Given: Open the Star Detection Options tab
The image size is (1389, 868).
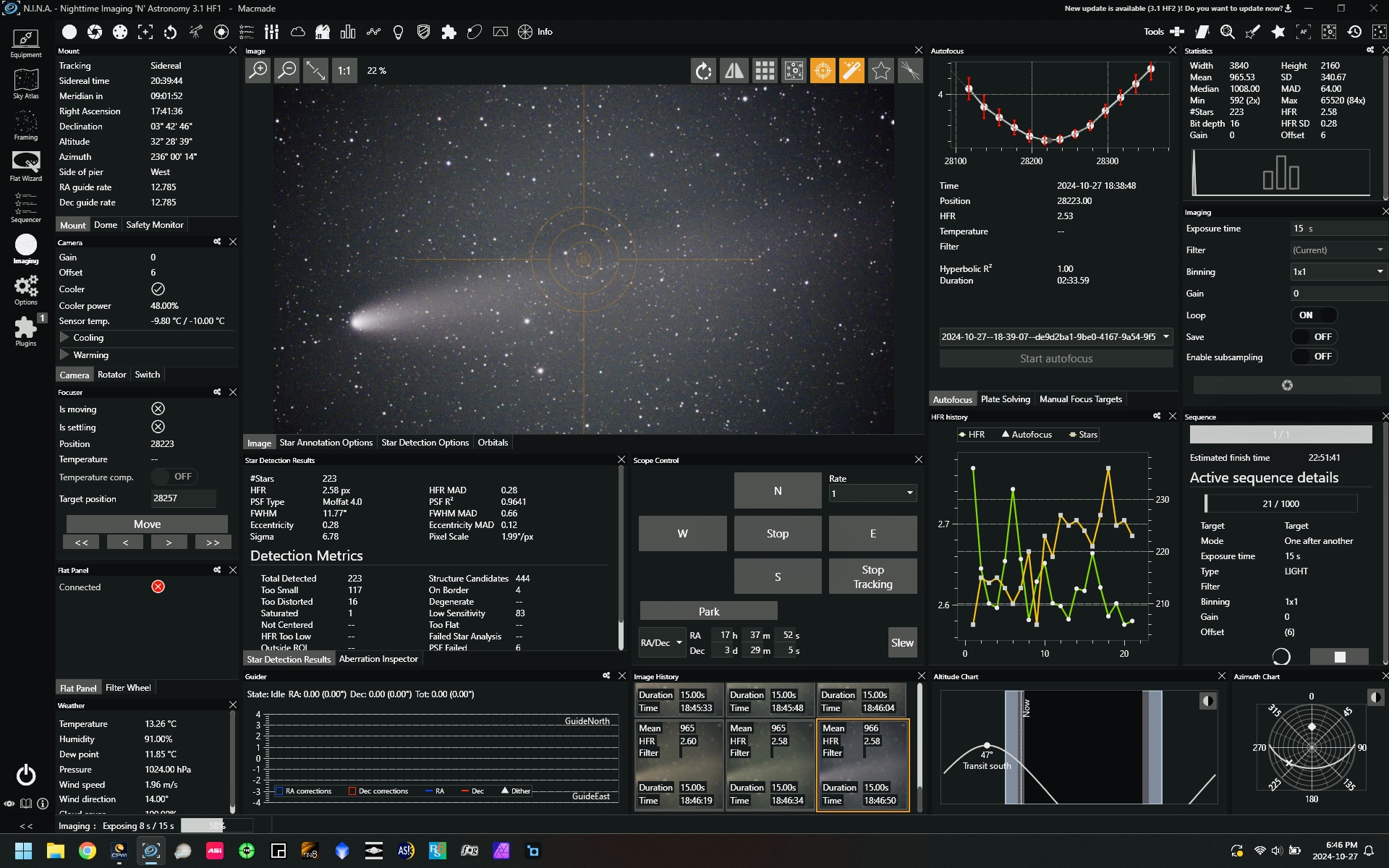Looking at the screenshot, I should click(x=425, y=443).
